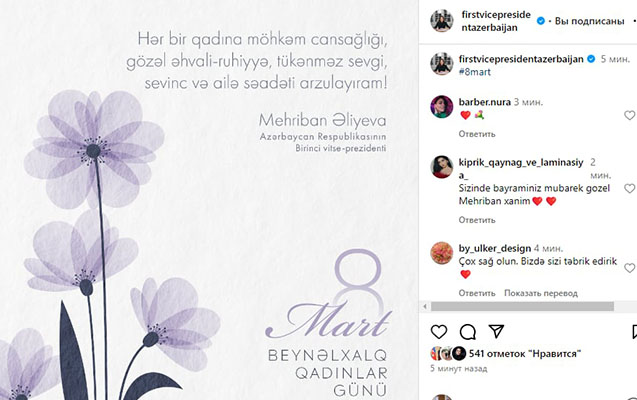Screen dimensions: 637x400
Task: Save post with bookmark icon
Action: point(635,331)
